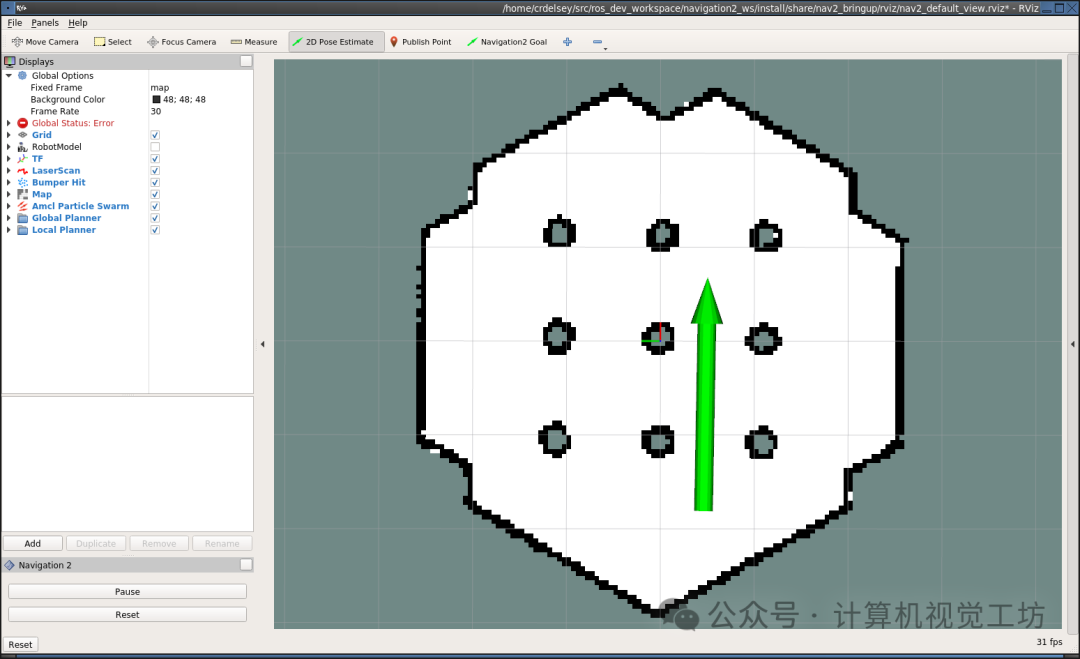Open the toolbar minus dropdown arrow

pyautogui.click(x=605, y=49)
